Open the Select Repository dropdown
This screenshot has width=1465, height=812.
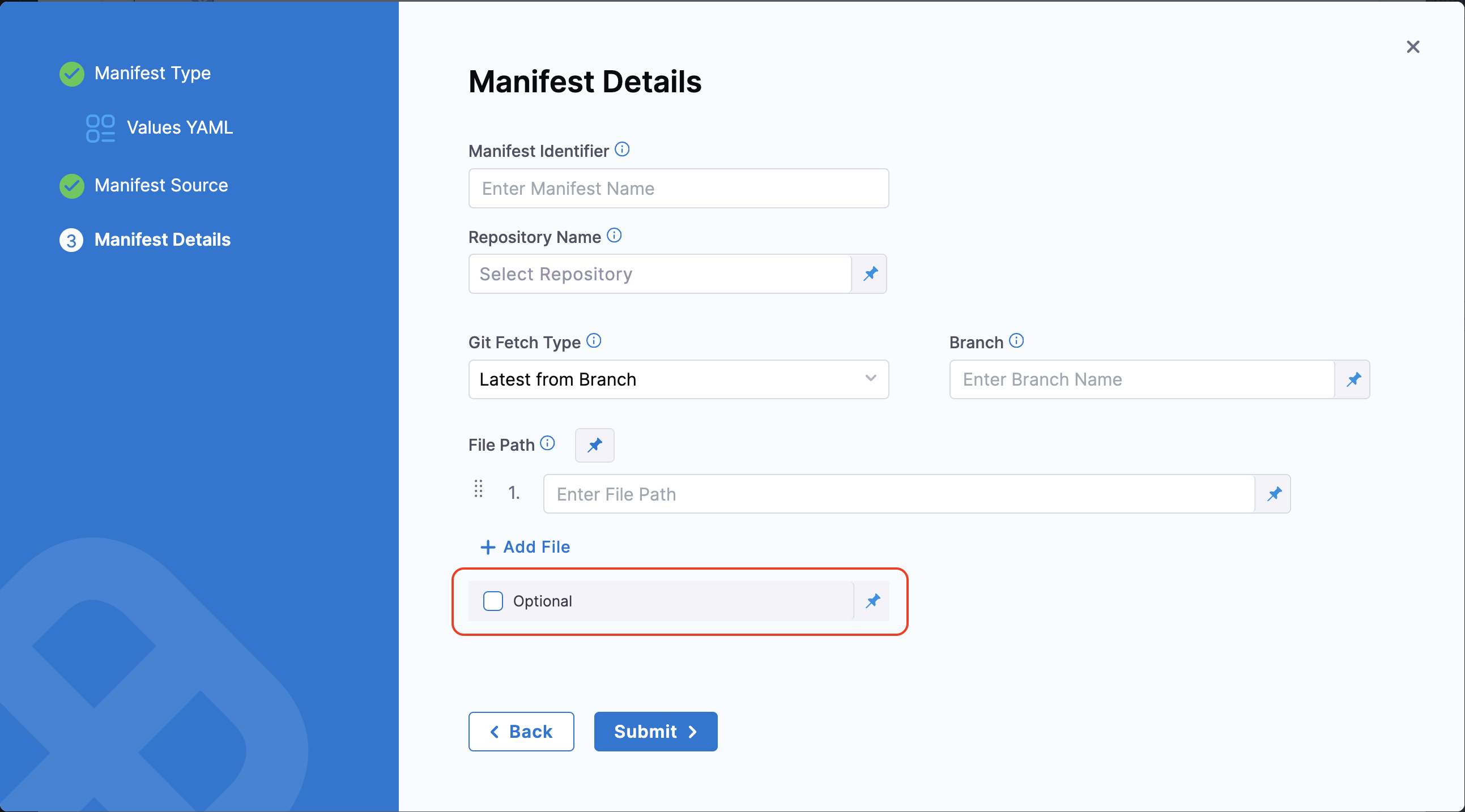[660, 274]
